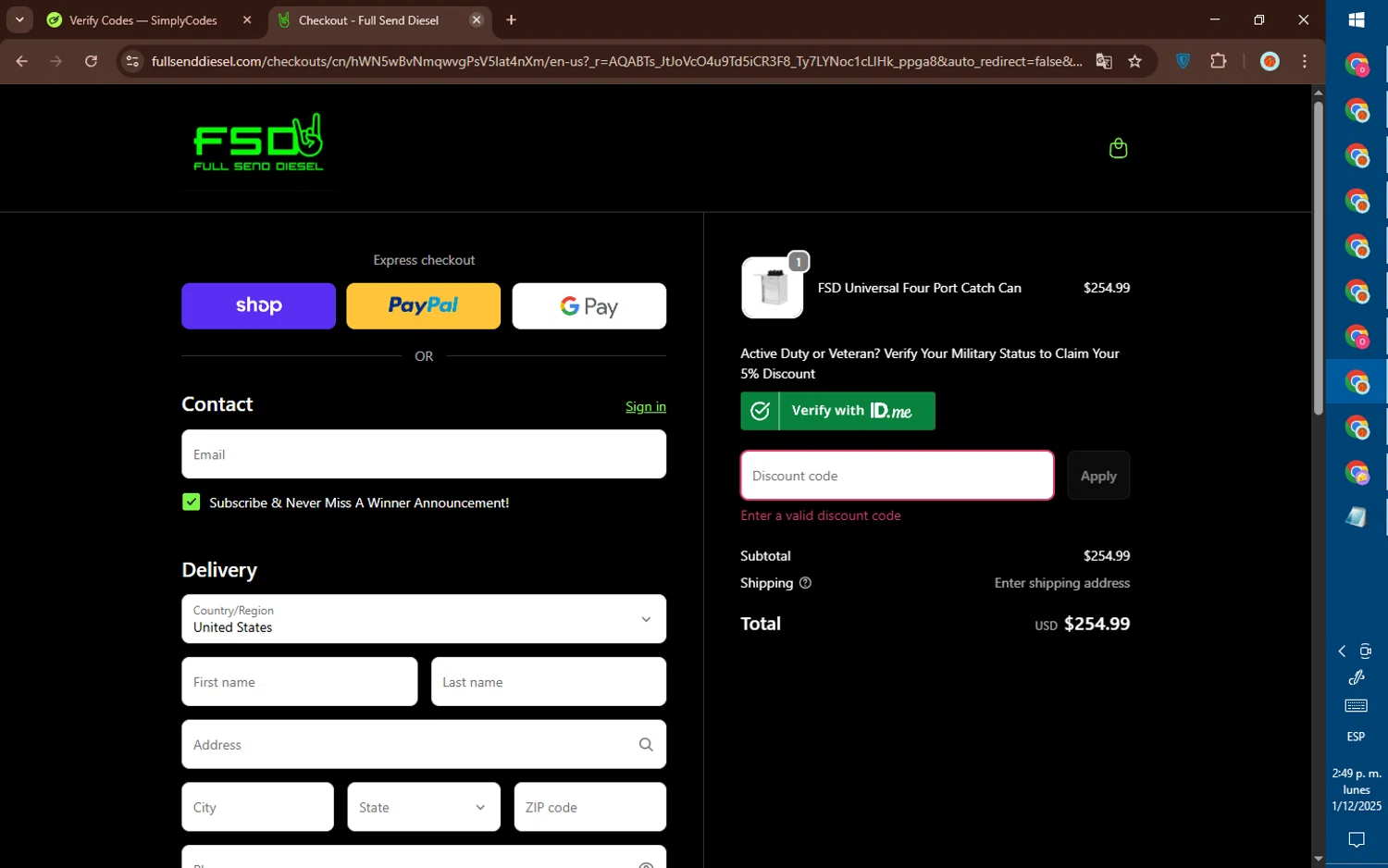Viewport: 1388px width, 868px height.
Task: Click the Shipping info question mark icon
Action: coord(805,583)
